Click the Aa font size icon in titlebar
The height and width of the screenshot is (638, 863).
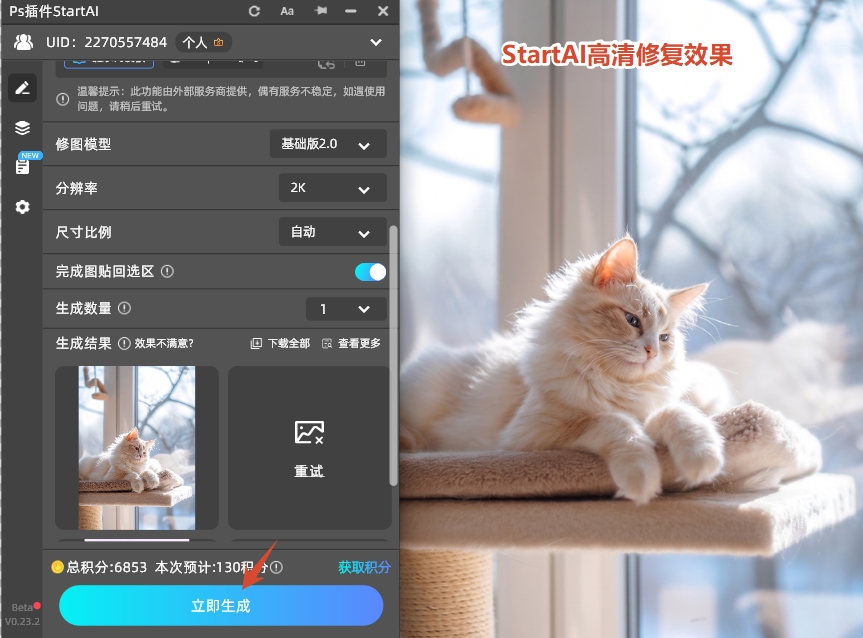point(287,11)
